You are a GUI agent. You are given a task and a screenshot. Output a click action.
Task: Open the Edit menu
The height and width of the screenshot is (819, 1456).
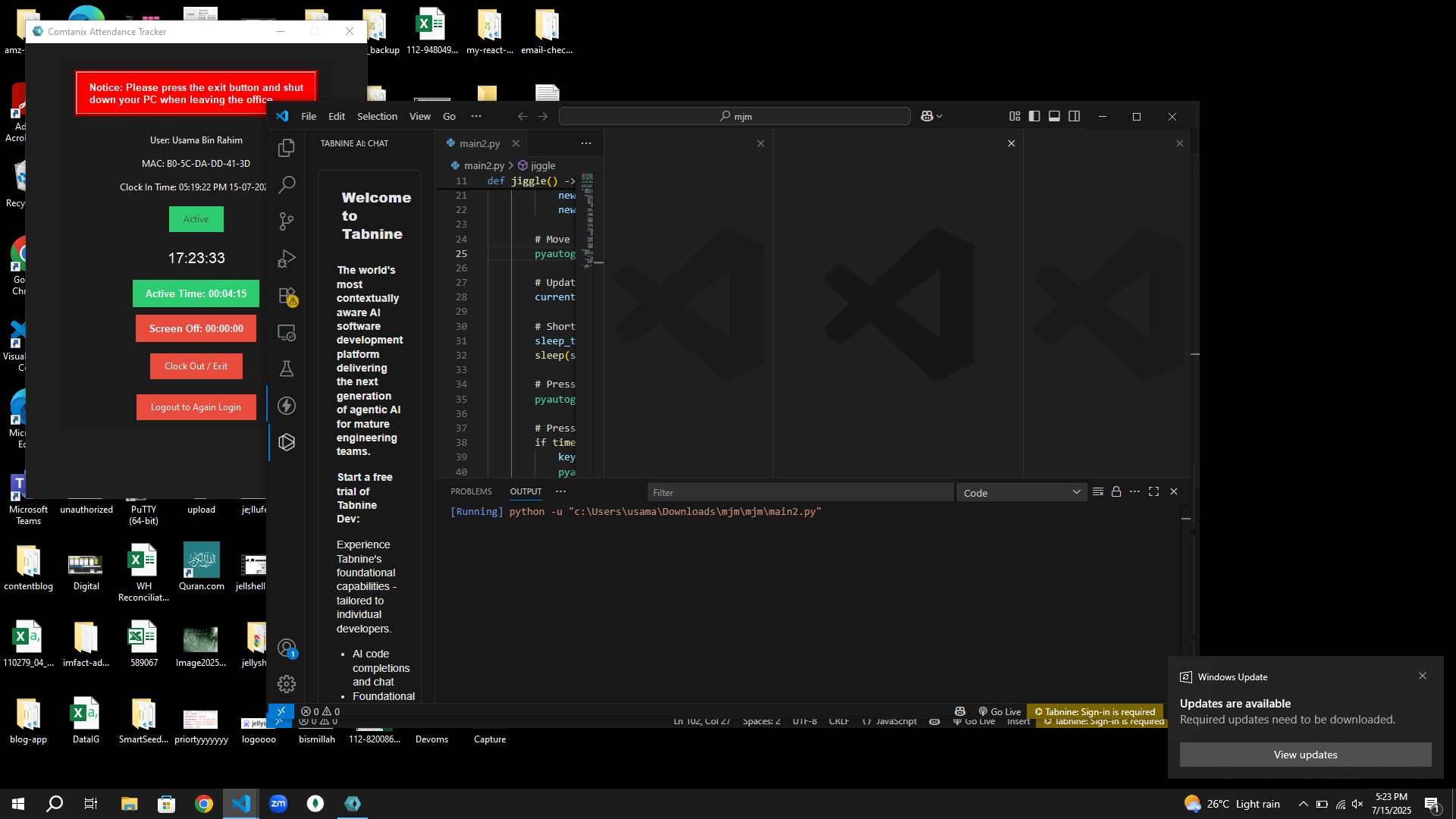(337, 116)
